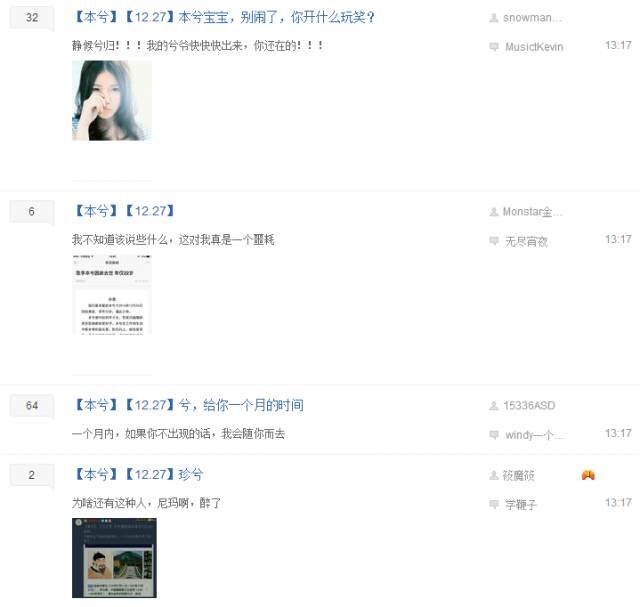
Task: Click the orange badge icon near 筱魔筱
Action: 588,475
